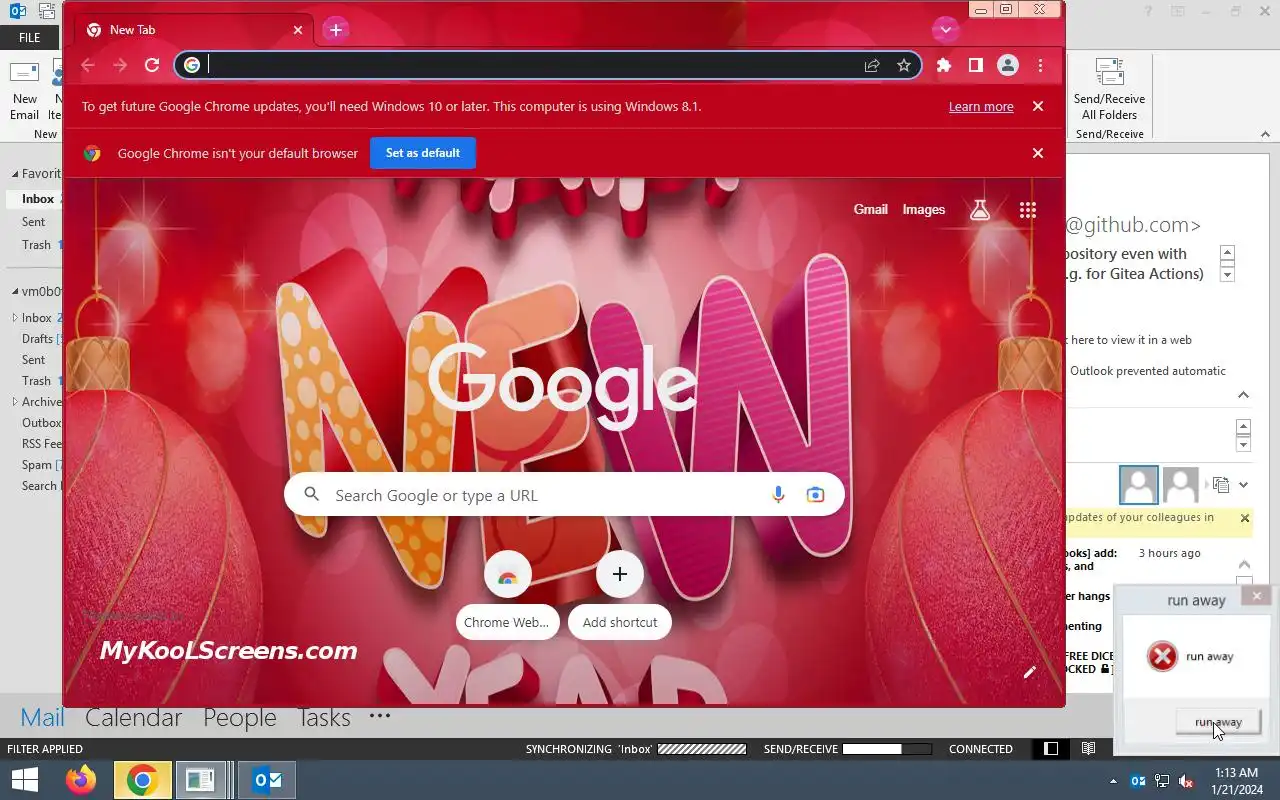Collapse the Outlook message header chevron

coord(1243,395)
